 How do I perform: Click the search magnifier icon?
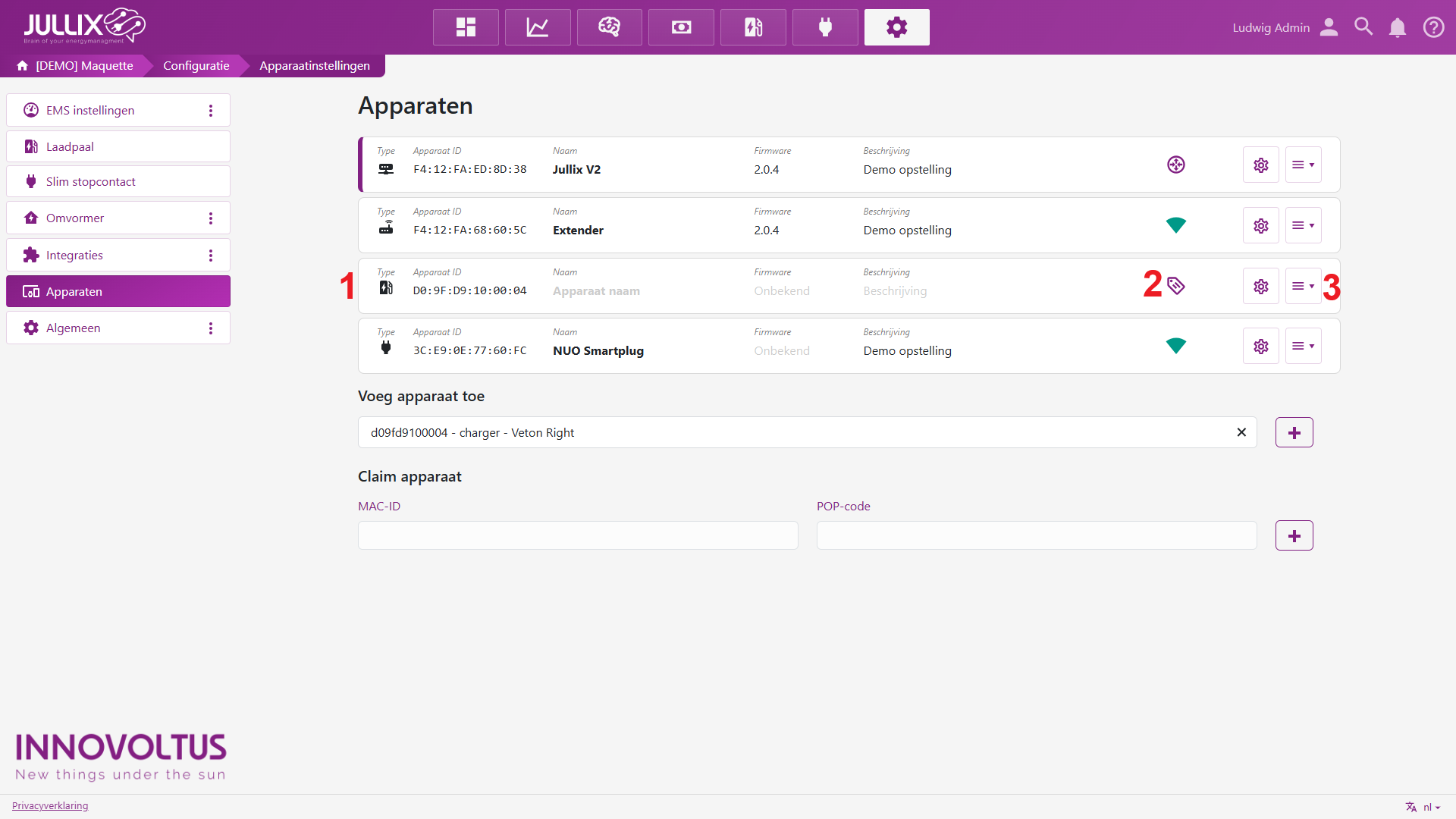point(1363,27)
